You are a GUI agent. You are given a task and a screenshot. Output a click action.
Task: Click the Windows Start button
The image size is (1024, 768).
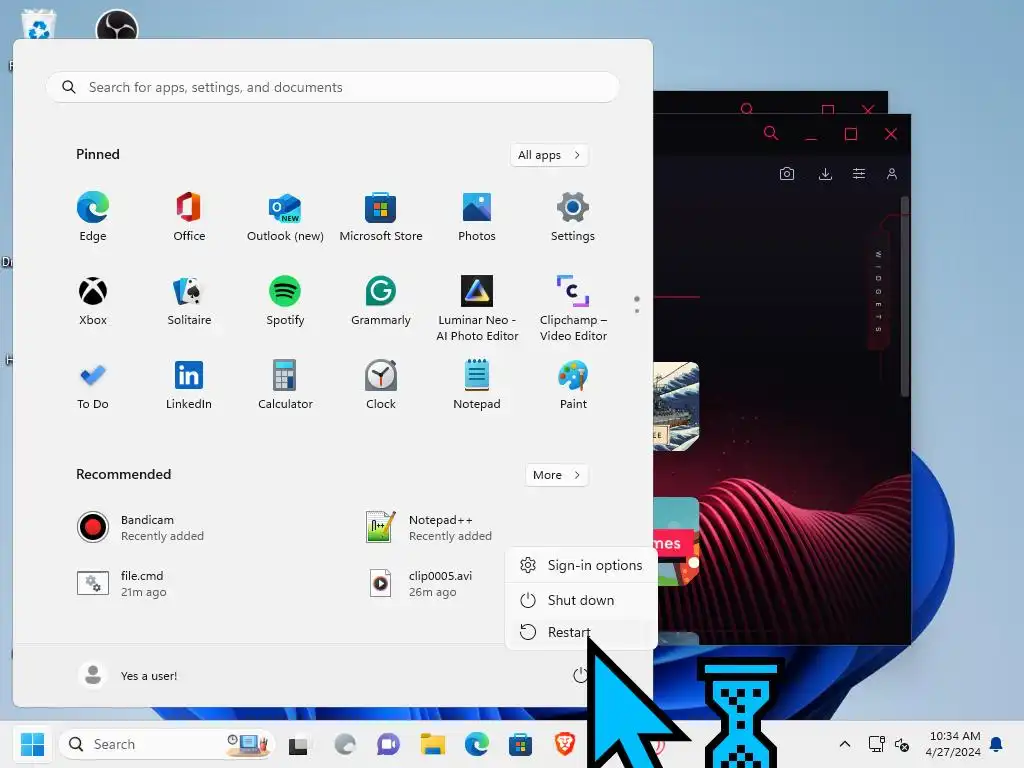[x=32, y=744]
